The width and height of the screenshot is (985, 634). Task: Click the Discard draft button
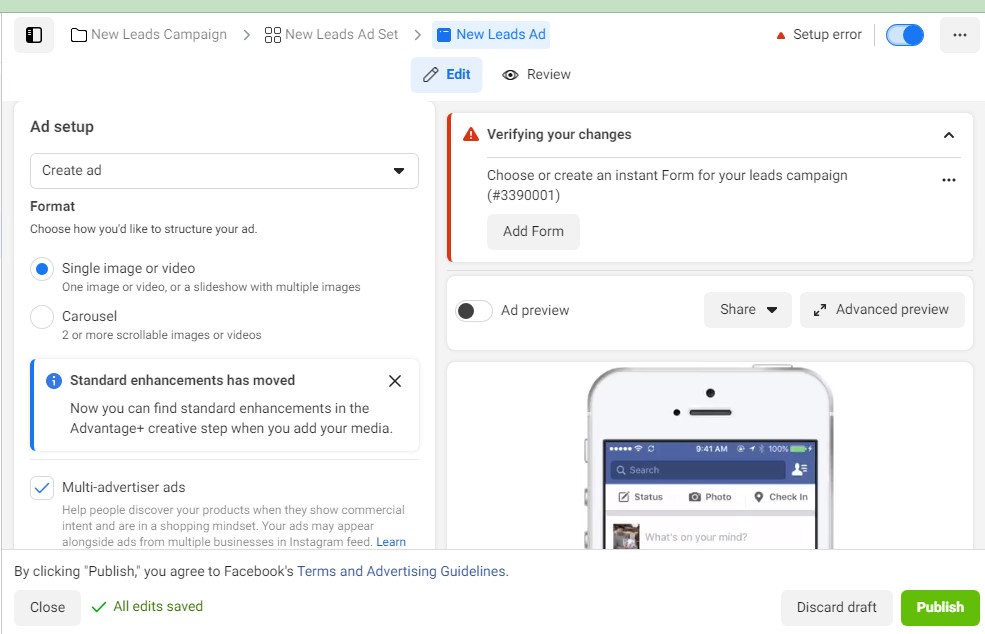pos(836,608)
